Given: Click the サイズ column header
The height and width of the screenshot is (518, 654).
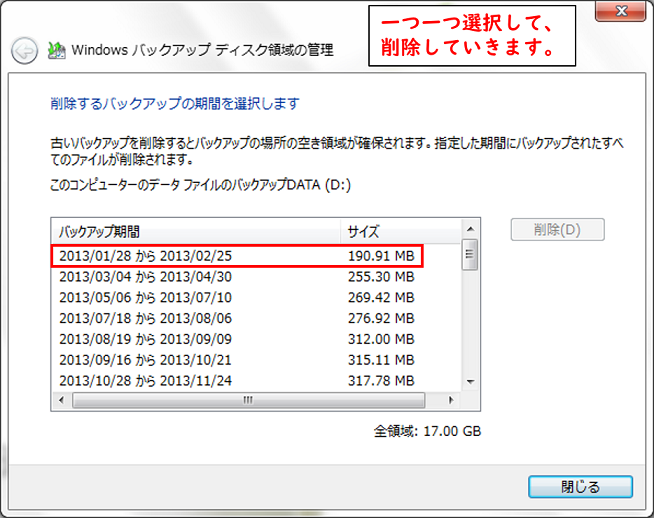Looking at the screenshot, I should tap(401, 231).
